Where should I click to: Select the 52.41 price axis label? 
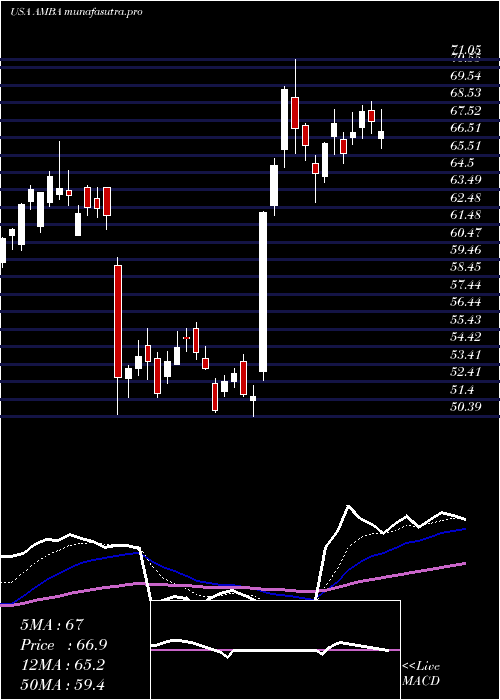[x=466, y=372]
